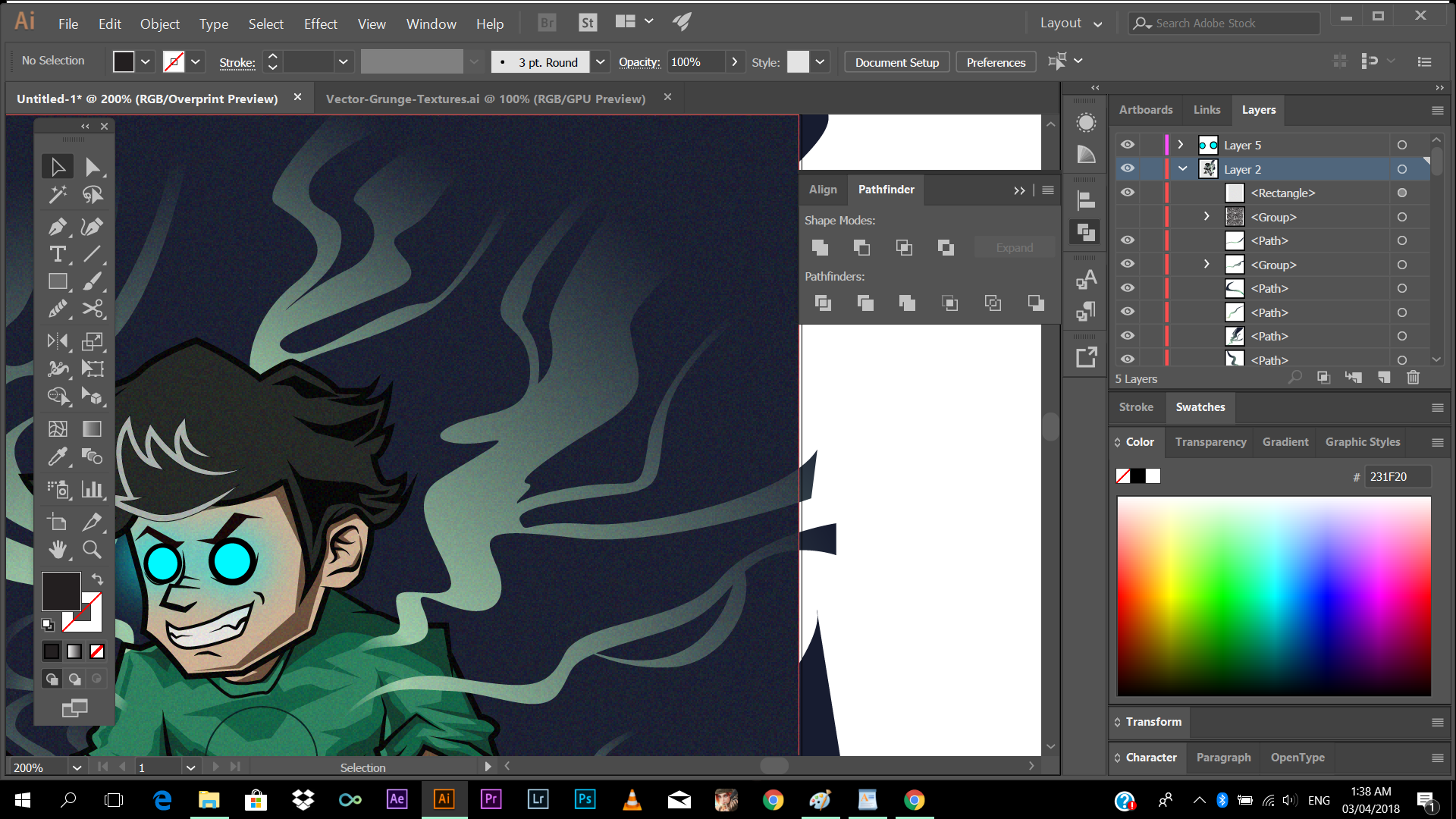Select the Shape Builder tool
This screenshot has height=819, width=1456.
click(x=58, y=397)
